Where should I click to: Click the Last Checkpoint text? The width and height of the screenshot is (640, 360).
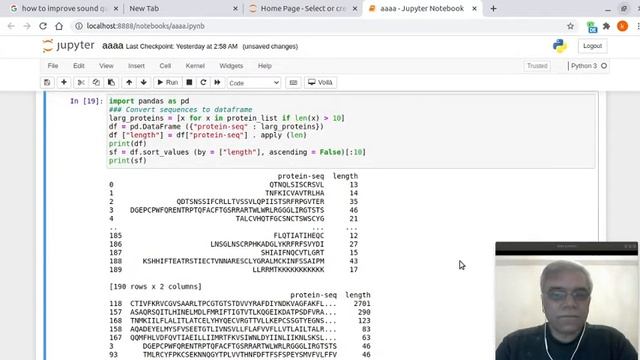click(x=182, y=47)
